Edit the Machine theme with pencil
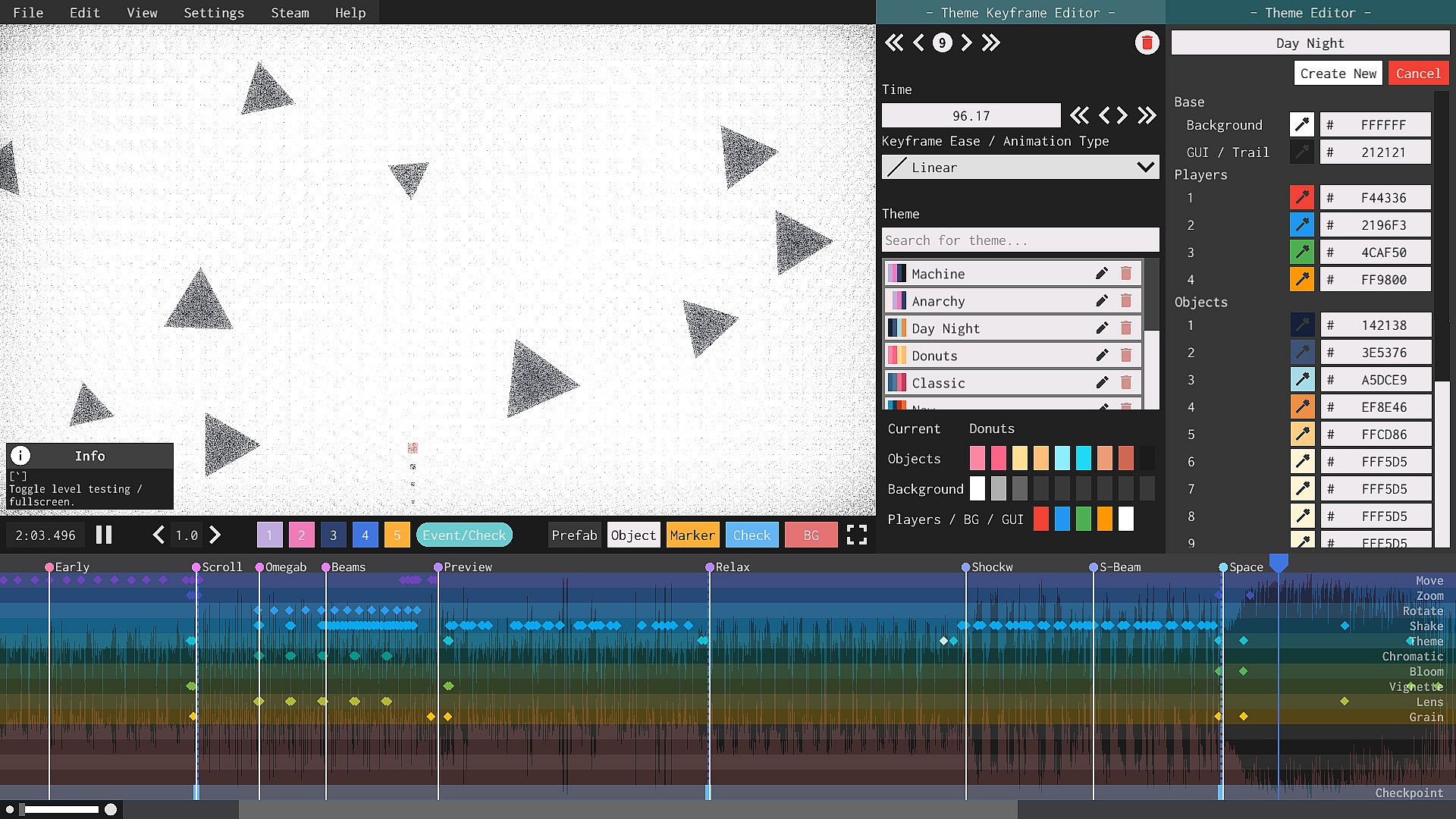Image resolution: width=1456 pixels, height=819 pixels. tap(1102, 274)
